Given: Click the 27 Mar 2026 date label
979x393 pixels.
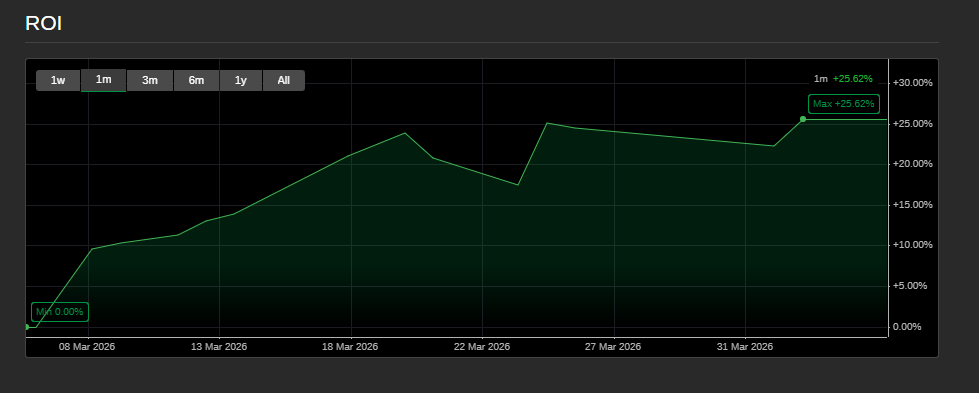Looking at the screenshot, I should tap(613, 347).
